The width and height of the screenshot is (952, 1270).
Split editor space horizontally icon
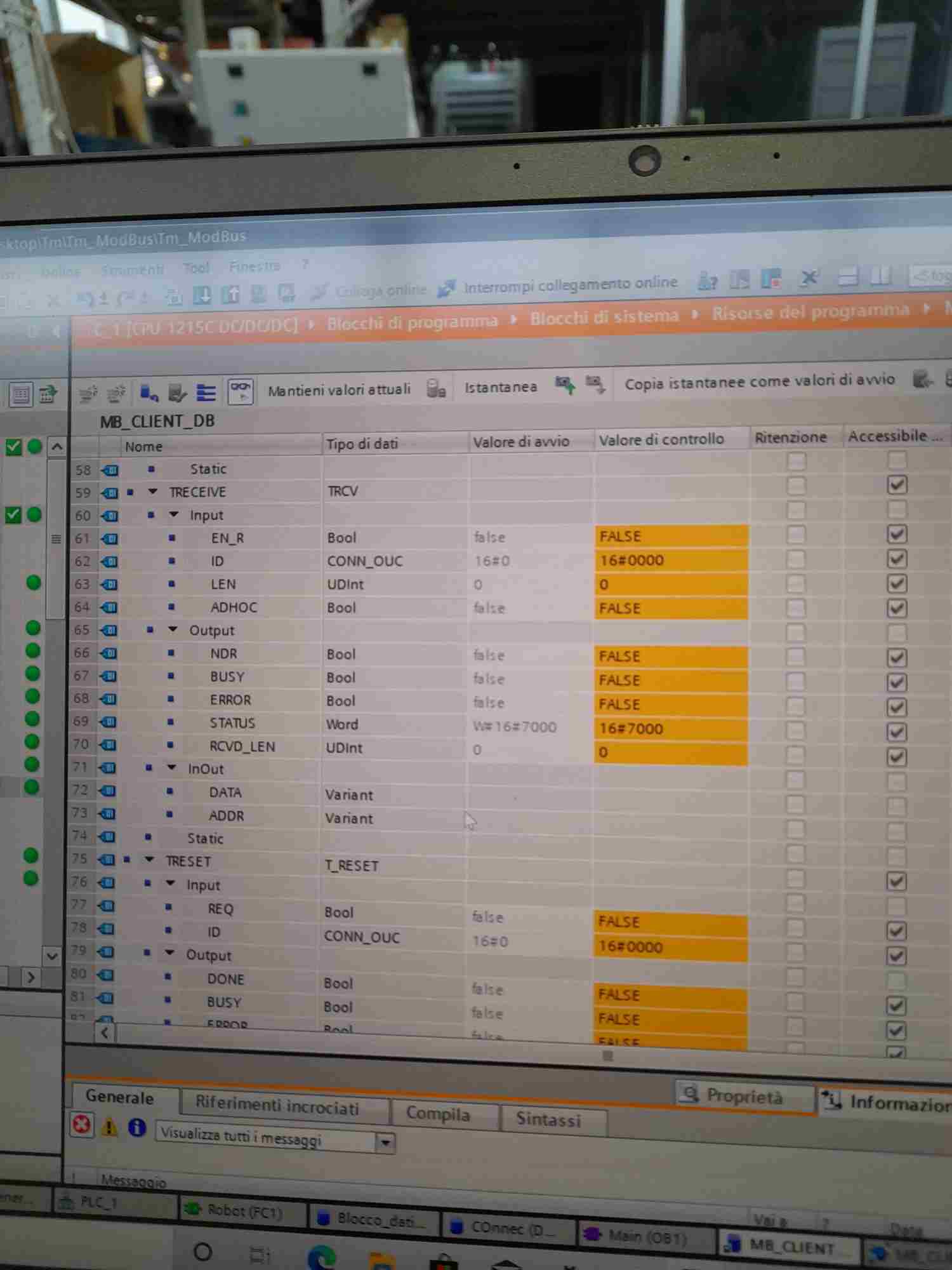click(848, 276)
